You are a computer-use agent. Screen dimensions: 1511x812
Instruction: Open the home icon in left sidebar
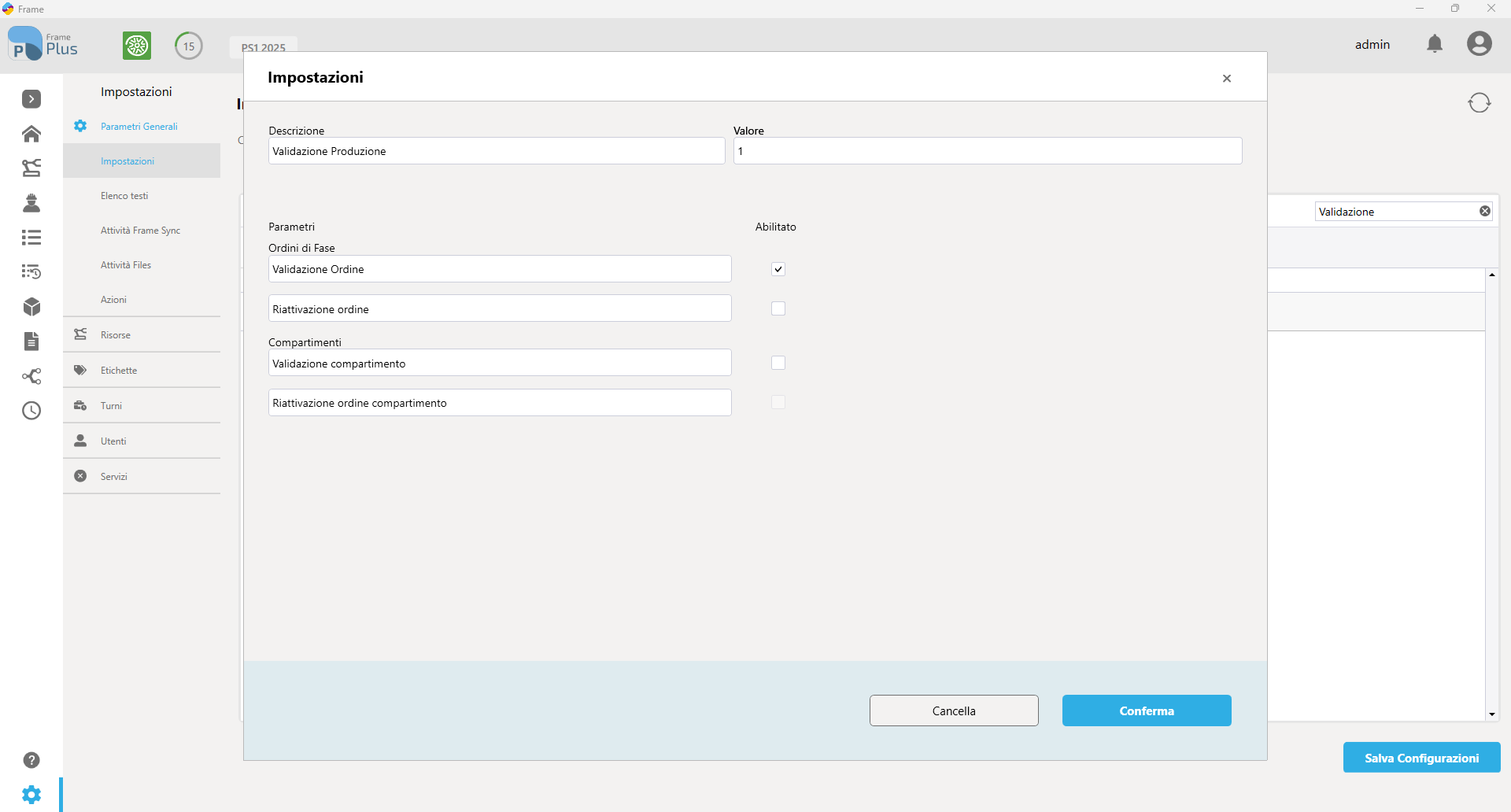point(31,134)
